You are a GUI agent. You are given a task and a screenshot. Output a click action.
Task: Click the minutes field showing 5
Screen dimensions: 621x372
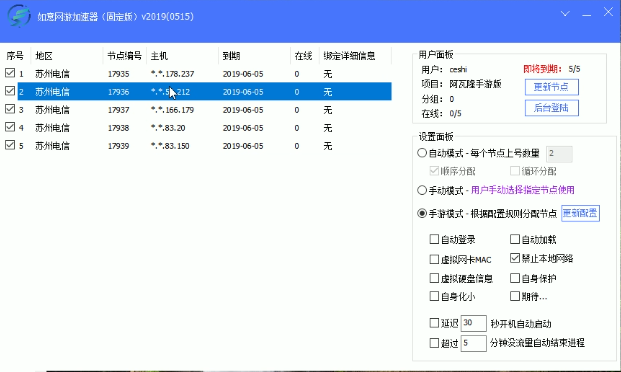click(x=474, y=343)
